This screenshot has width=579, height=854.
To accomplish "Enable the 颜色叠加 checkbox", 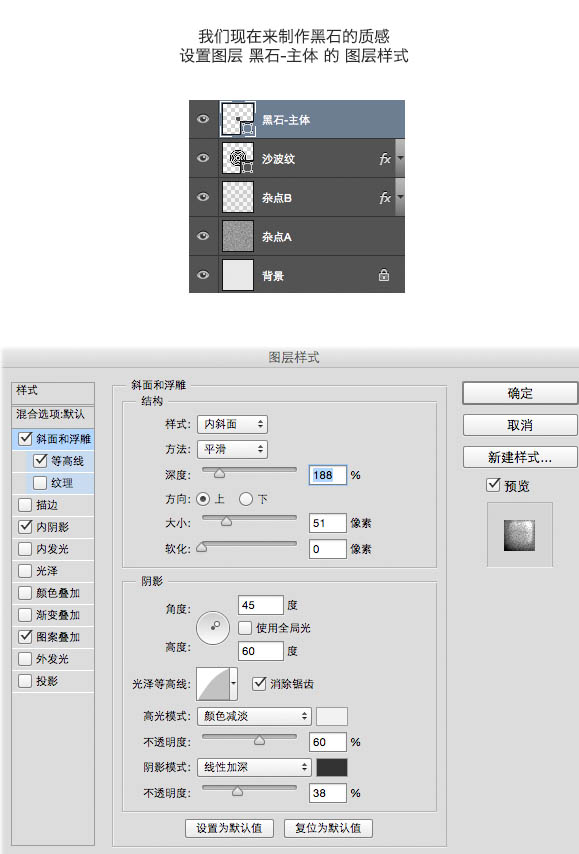I will (x=25, y=593).
